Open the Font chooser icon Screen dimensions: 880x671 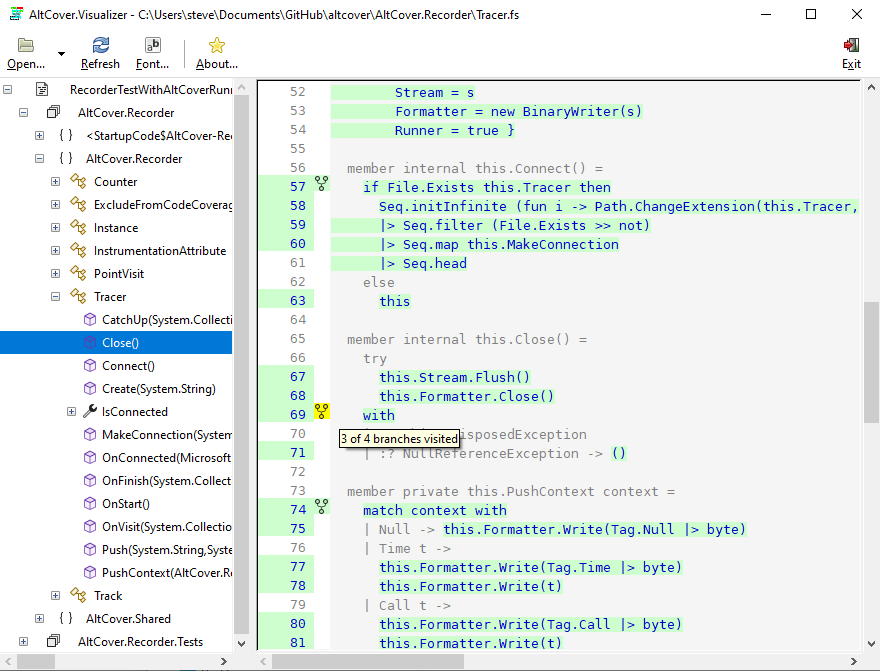pyautogui.click(x=153, y=45)
